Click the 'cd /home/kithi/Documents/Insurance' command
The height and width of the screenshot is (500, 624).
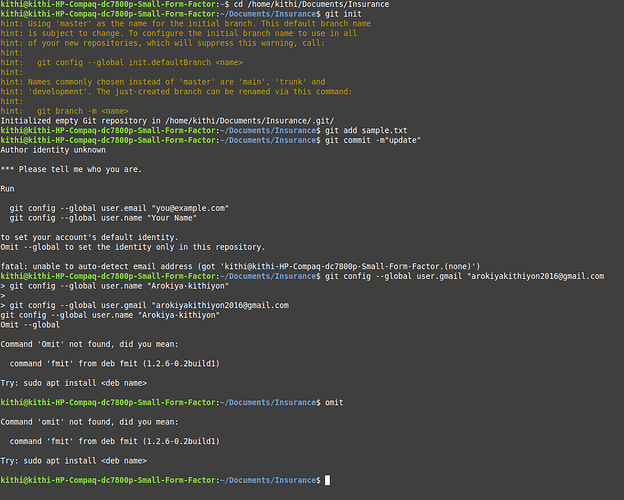pos(311,4)
